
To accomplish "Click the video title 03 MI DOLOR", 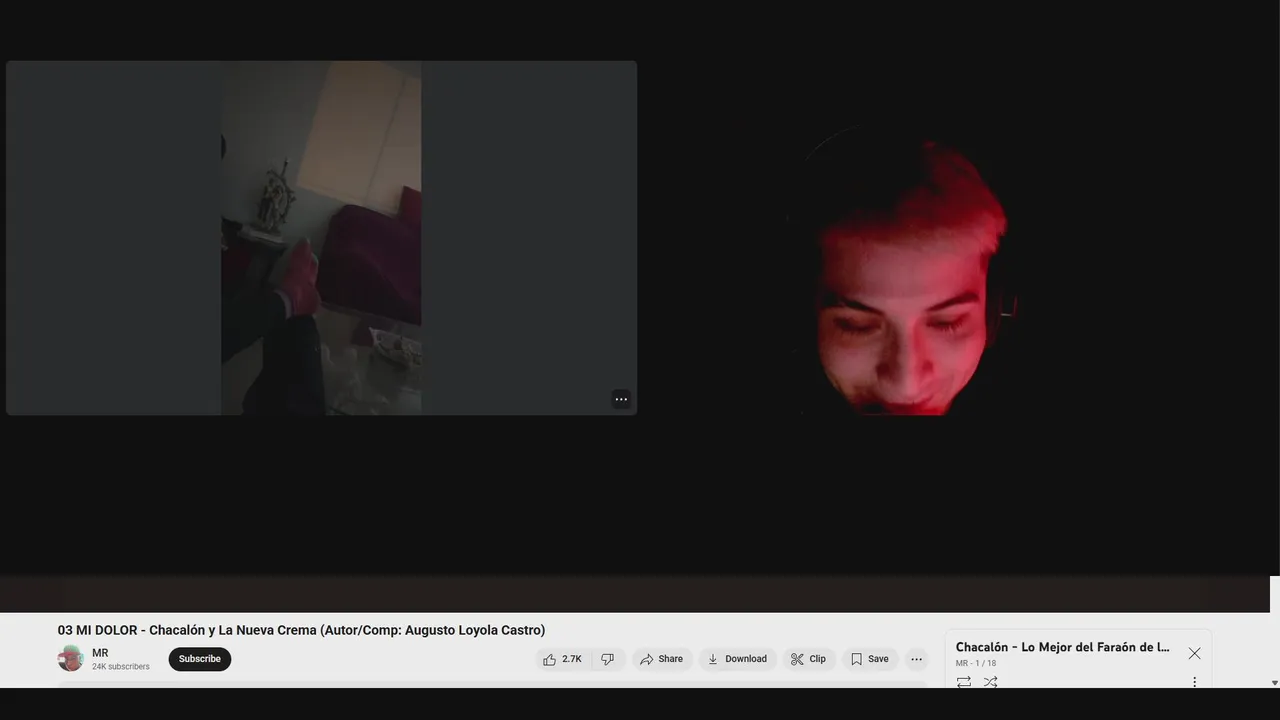I will click(301, 630).
